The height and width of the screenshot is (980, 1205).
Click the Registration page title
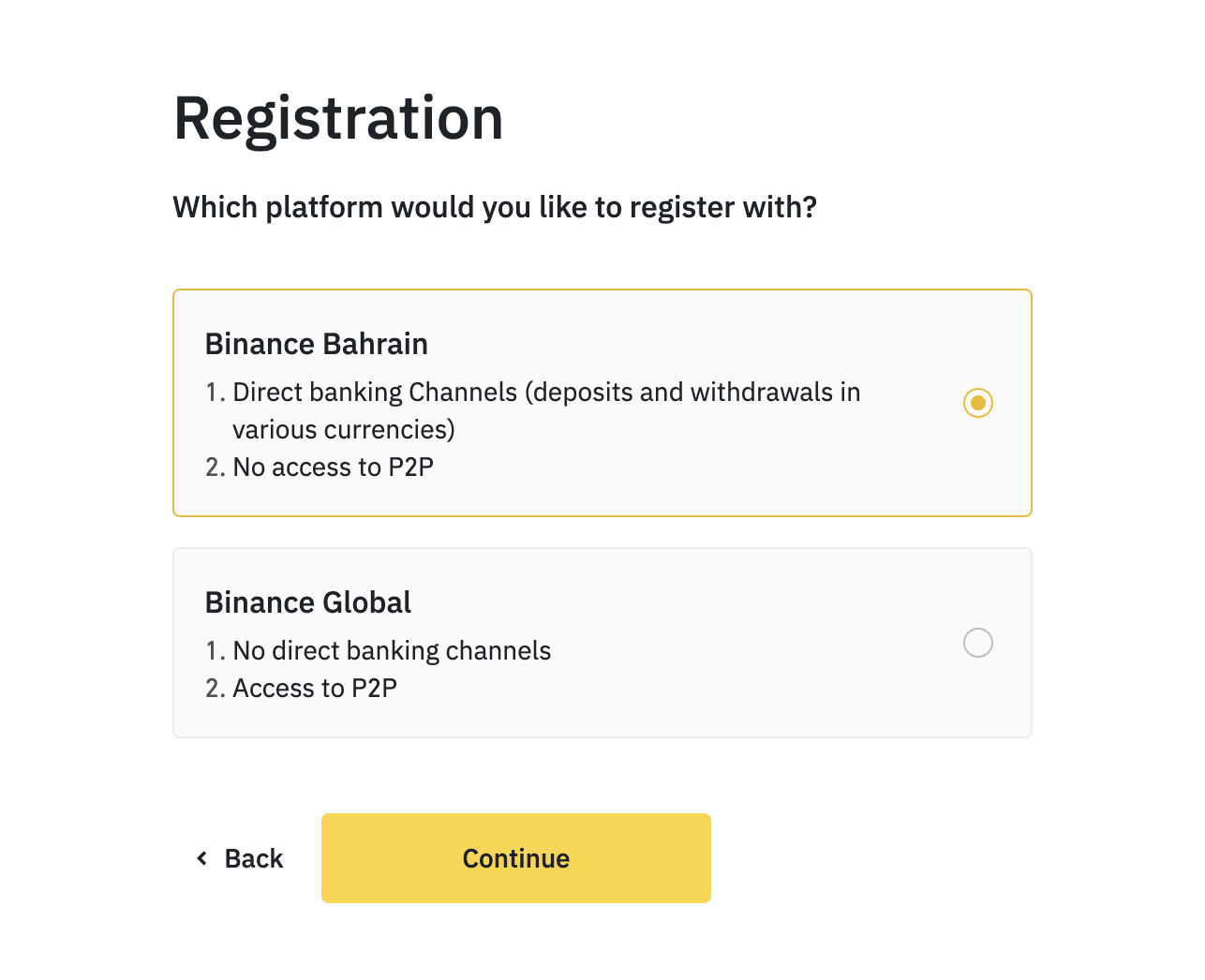pos(338,118)
